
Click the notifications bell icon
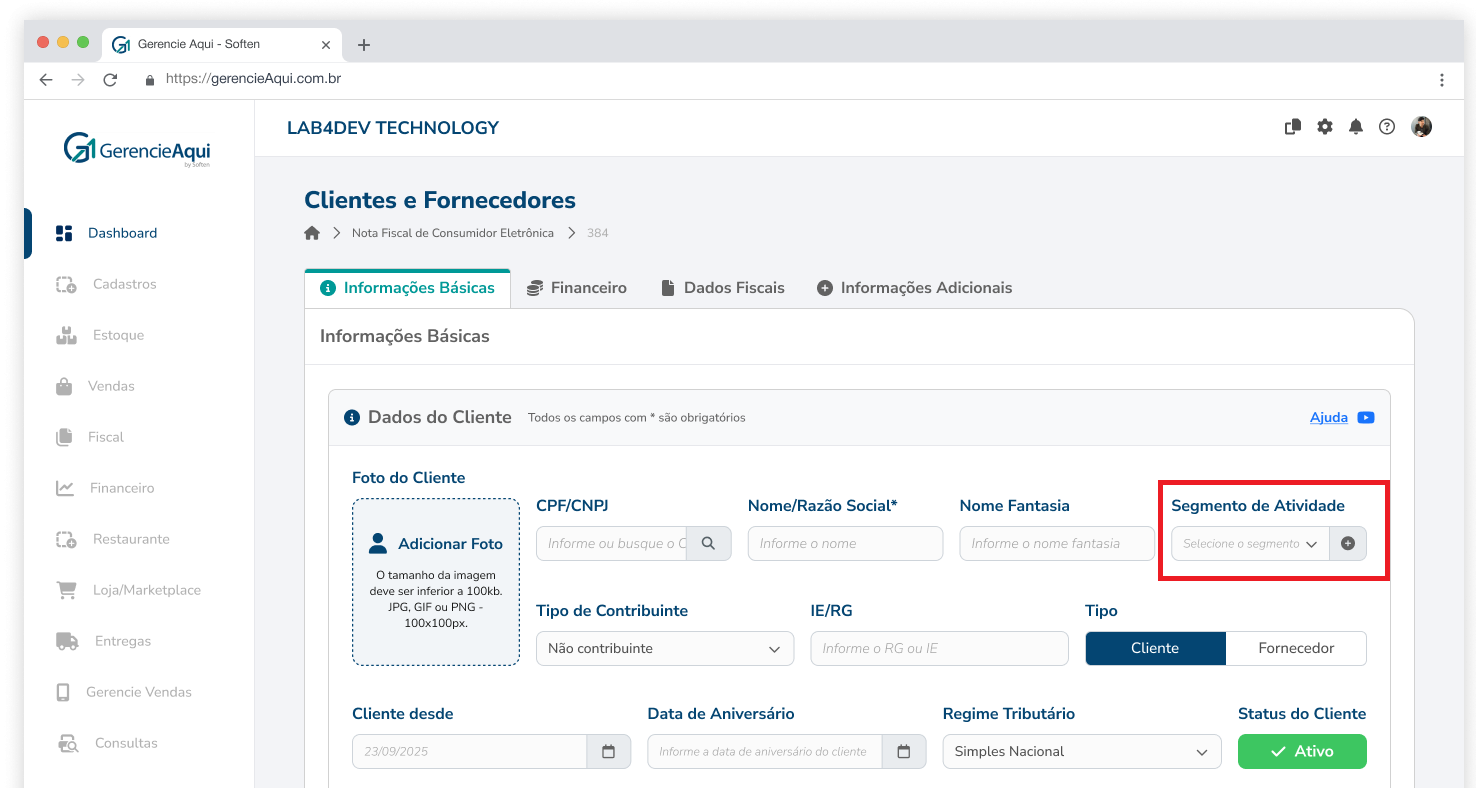1355,127
